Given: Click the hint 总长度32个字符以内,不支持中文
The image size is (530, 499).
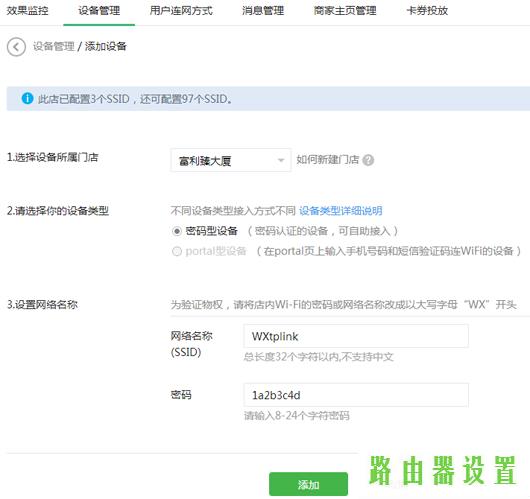Looking at the screenshot, I should pyautogui.click(x=318, y=357).
